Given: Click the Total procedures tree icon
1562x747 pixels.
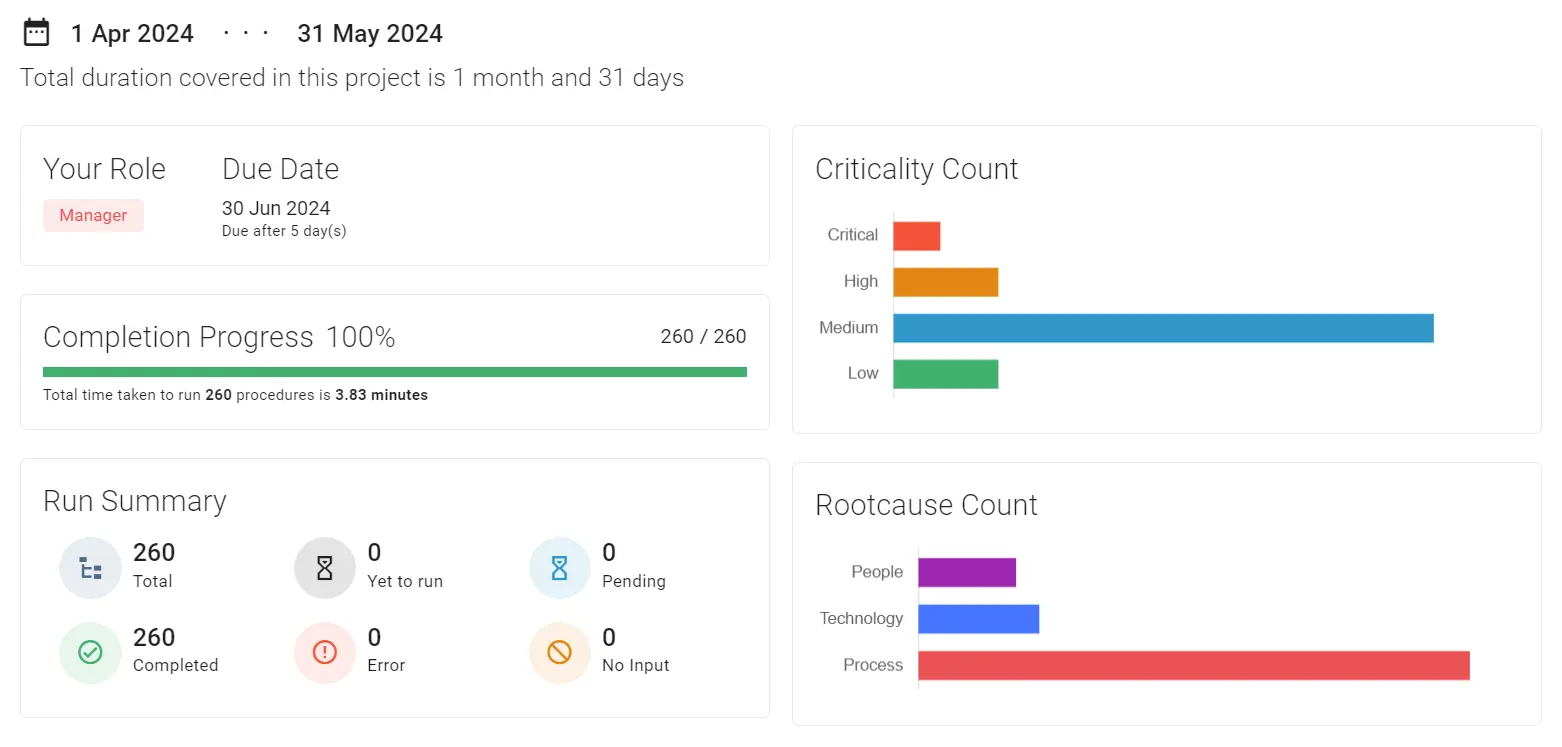Looking at the screenshot, I should coord(90,568).
